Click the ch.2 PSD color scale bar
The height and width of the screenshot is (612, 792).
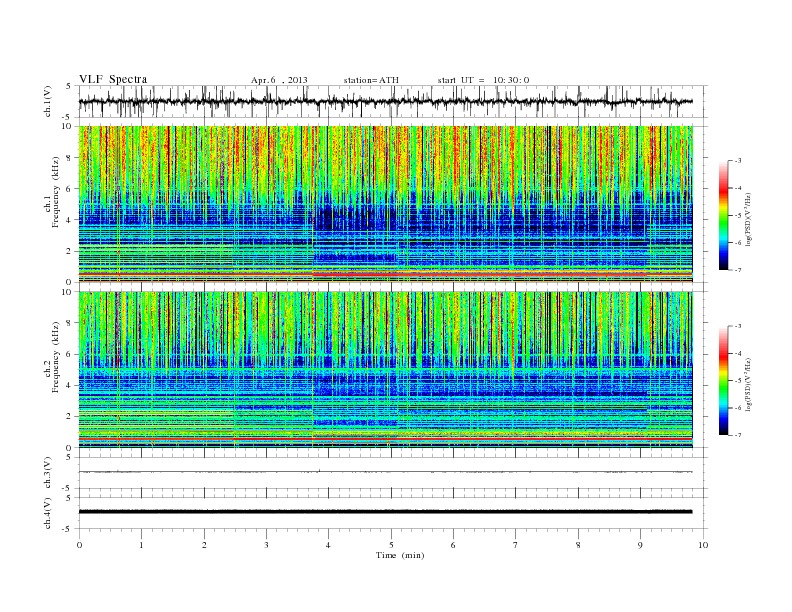click(723, 381)
